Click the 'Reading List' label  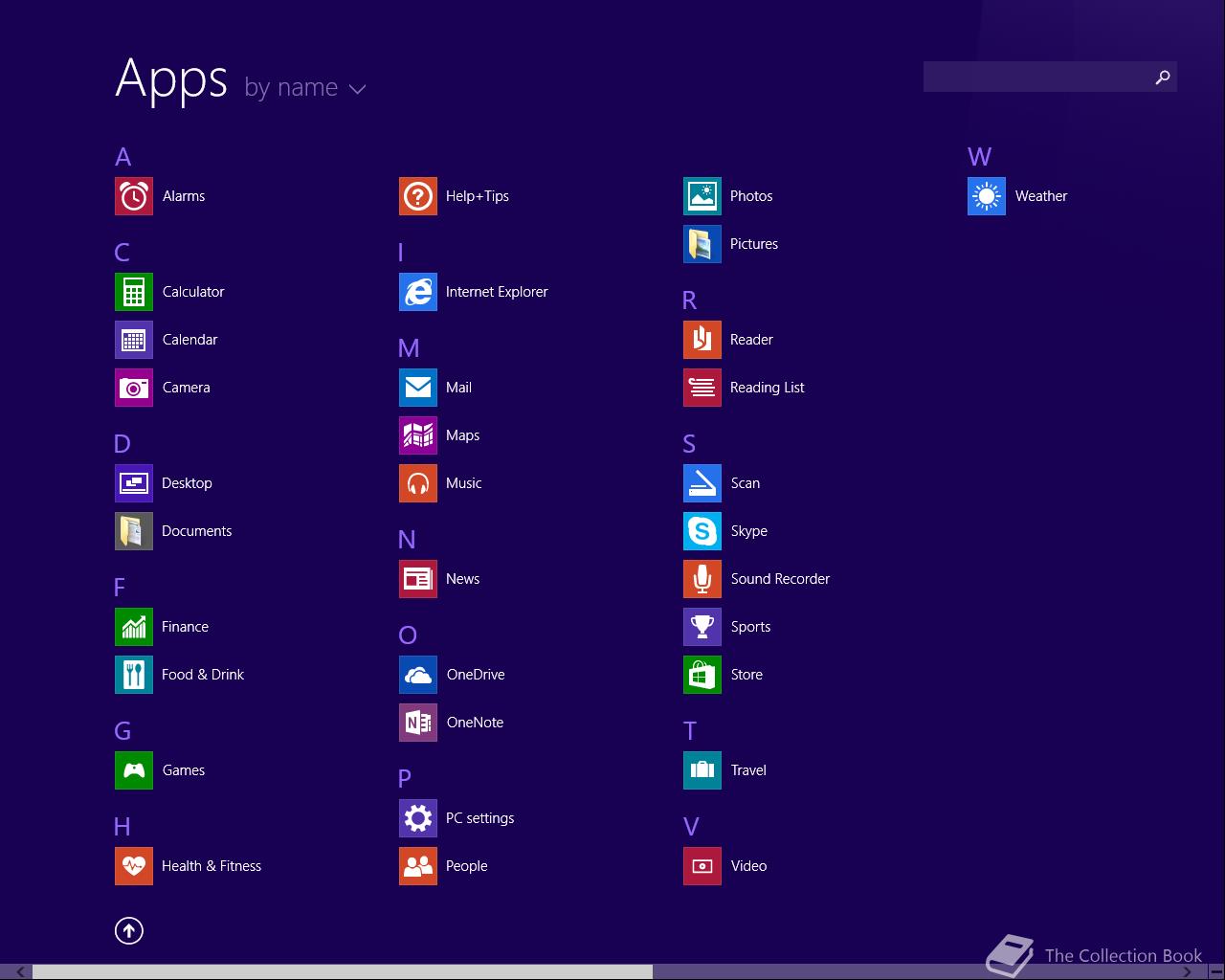[767, 388]
